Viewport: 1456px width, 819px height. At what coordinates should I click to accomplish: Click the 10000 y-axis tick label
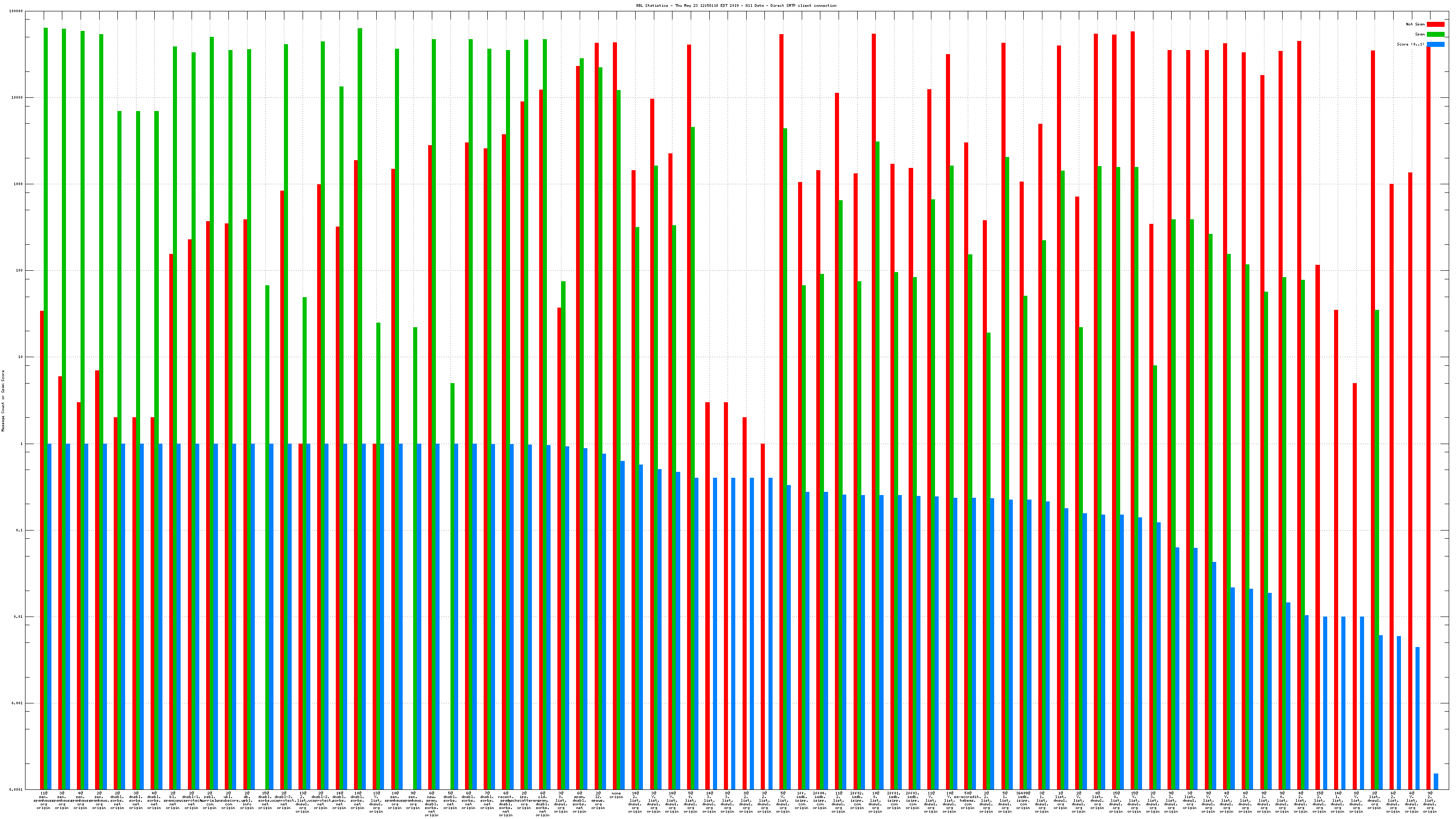(18, 98)
